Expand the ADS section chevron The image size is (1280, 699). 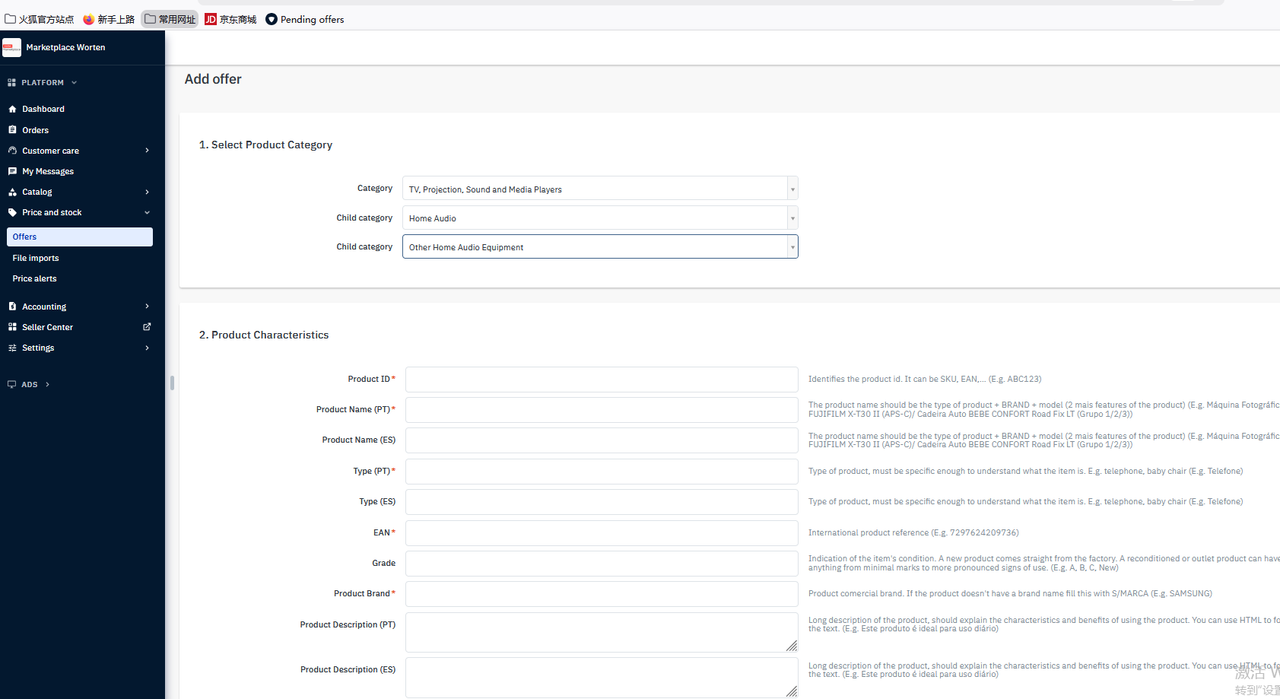(x=47, y=384)
